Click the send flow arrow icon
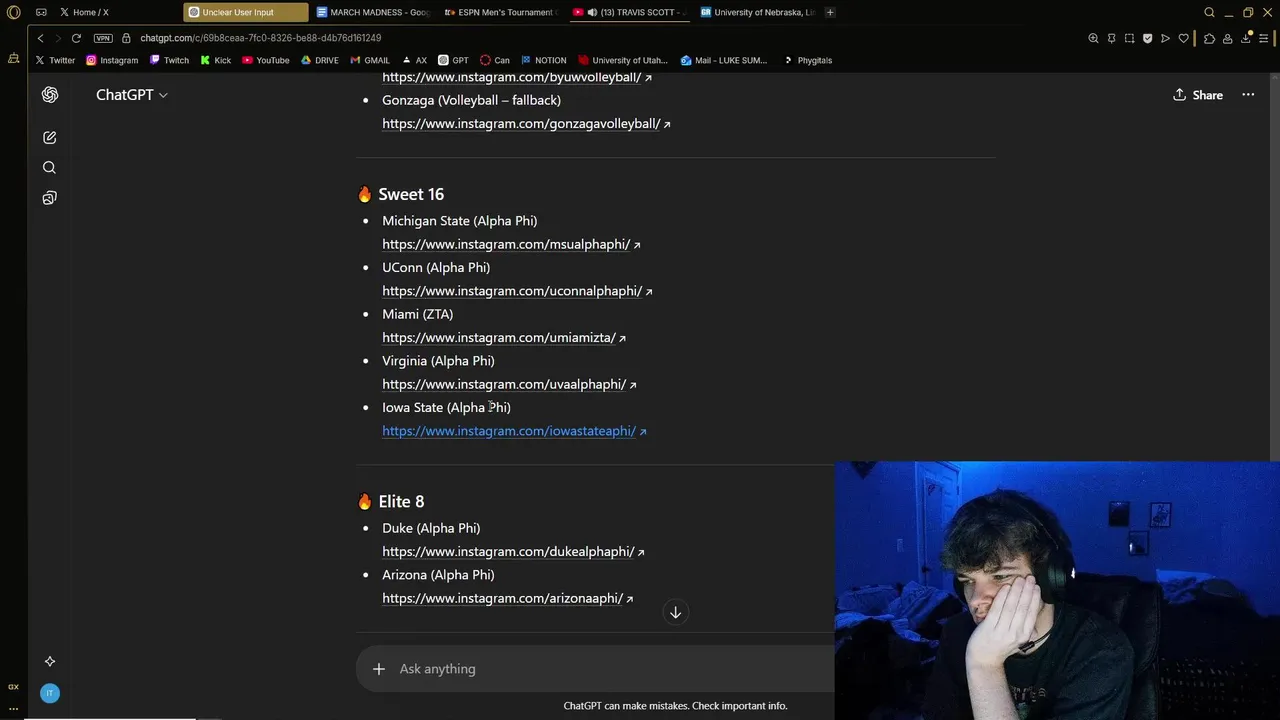Image resolution: width=1280 pixels, height=720 pixels. tap(1165, 38)
